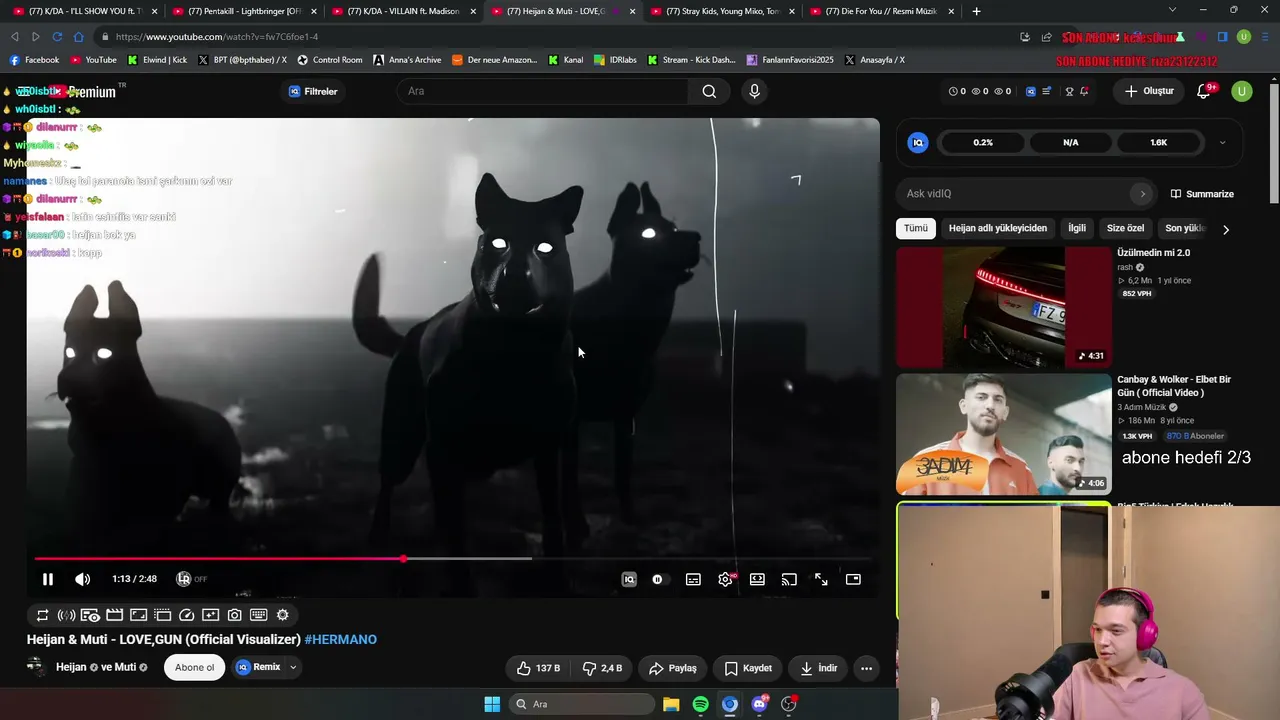Cast video to a device
Screen dimensions: 1280x720
(x=789, y=579)
